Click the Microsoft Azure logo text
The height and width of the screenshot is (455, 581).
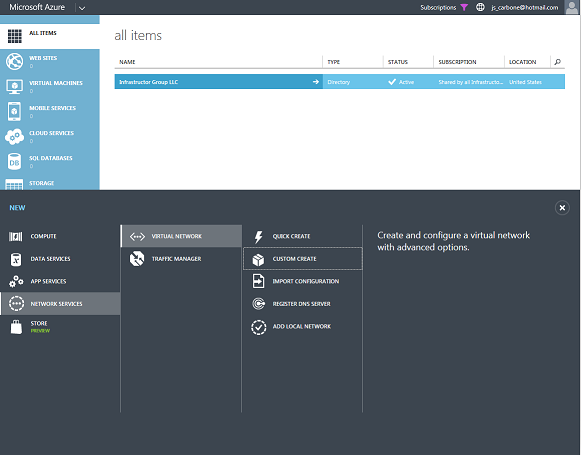point(37,7)
